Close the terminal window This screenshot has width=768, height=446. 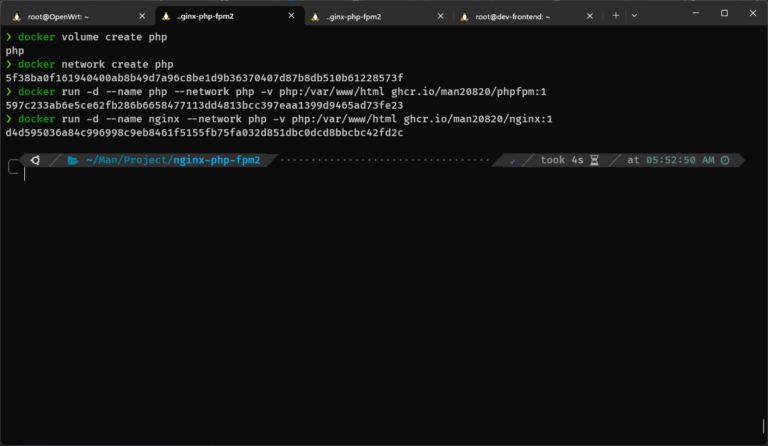(x=753, y=13)
